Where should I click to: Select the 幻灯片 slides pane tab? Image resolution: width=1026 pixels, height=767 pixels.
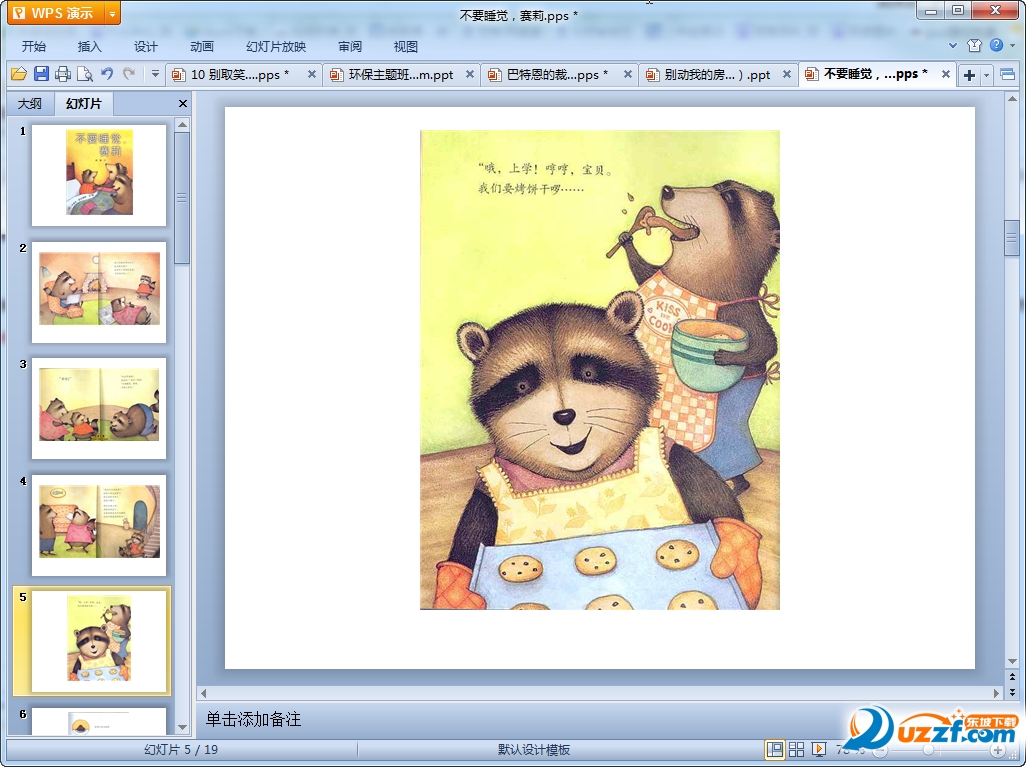[84, 103]
